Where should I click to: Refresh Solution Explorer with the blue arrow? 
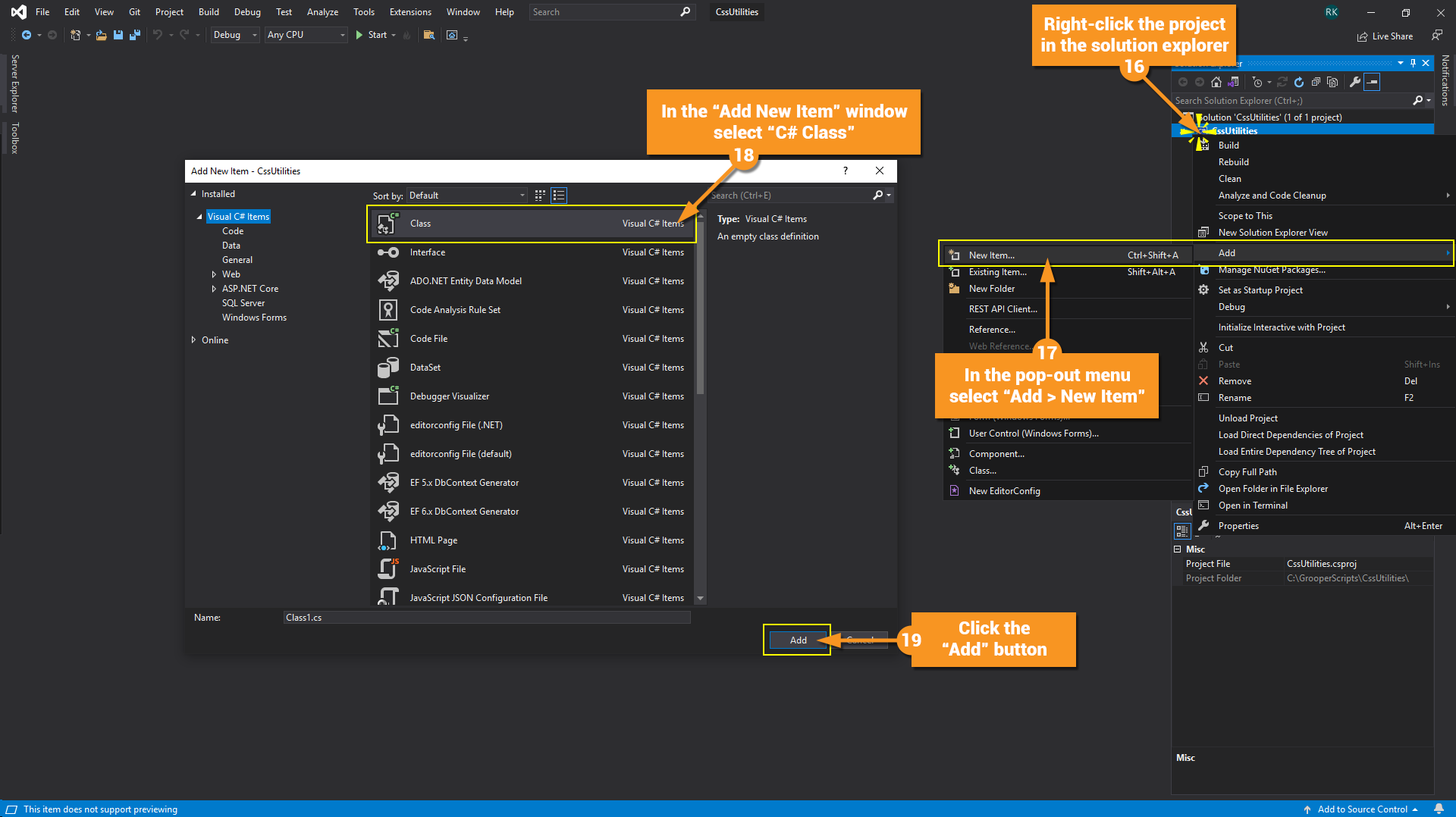1299,82
